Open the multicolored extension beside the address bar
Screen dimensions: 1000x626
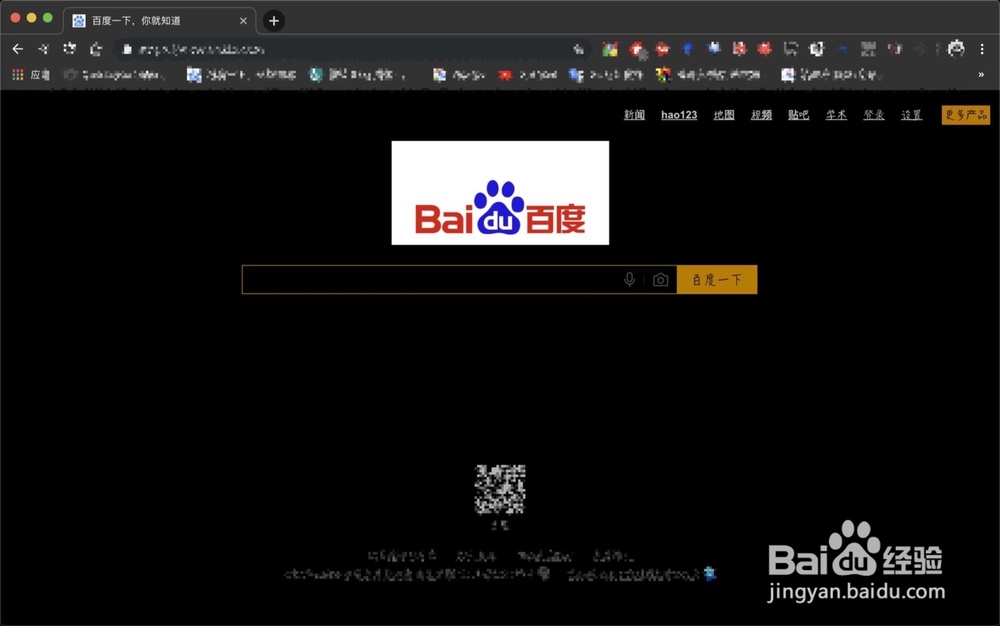coord(610,49)
